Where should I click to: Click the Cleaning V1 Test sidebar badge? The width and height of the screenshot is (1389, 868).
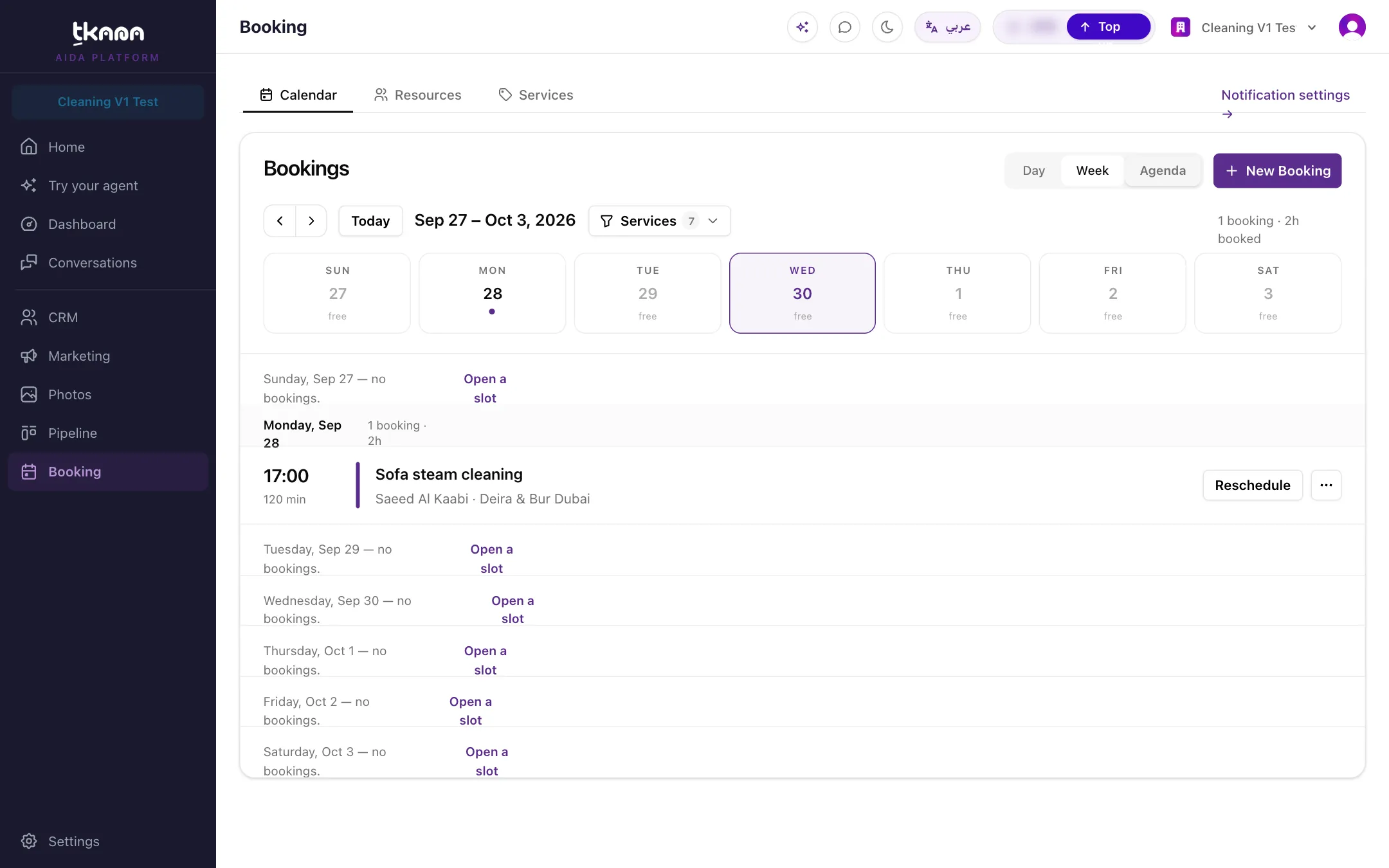pyautogui.click(x=108, y=102)
